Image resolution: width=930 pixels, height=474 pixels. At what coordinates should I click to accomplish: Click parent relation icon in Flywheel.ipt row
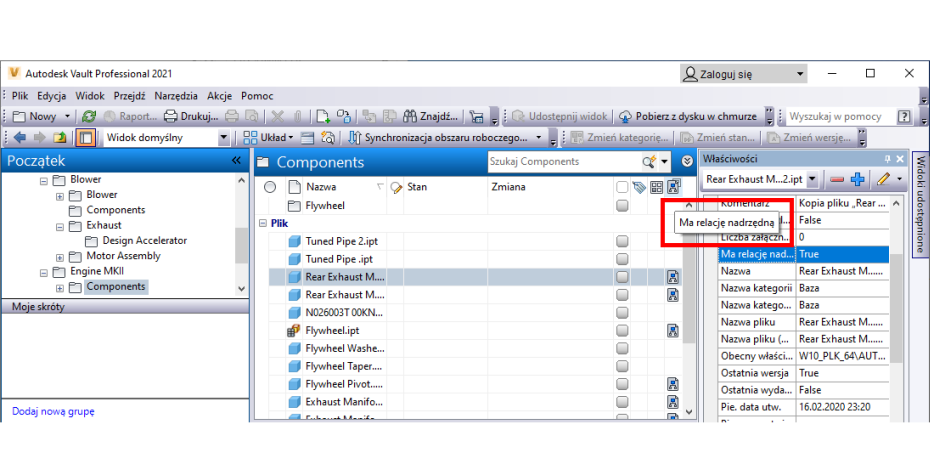pyautogui.click(x=673, y=330)
